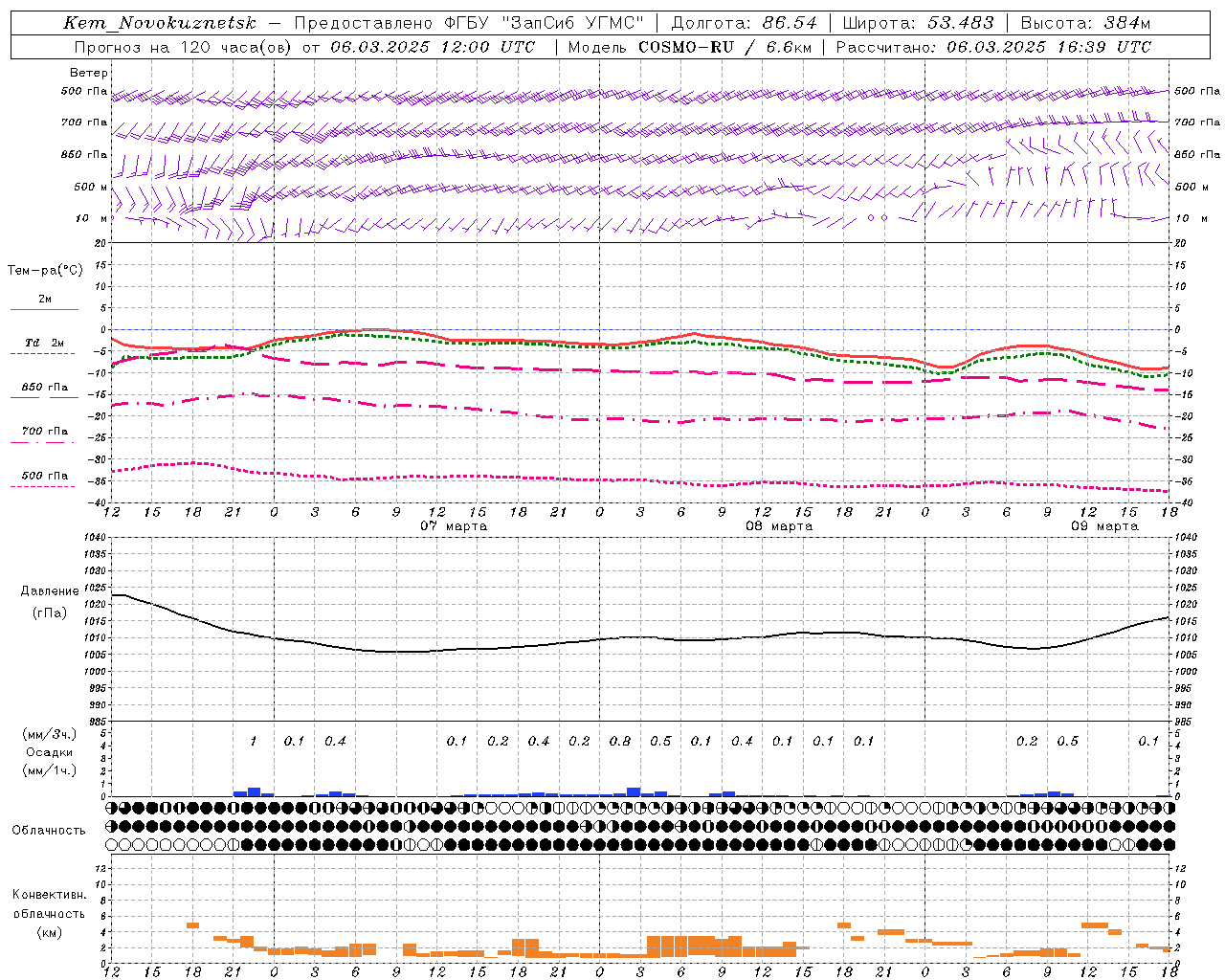Image resolution: width=1225 pixels, height=980 pixels.
Task: Click the (км) unit label
Action: tap(49, 932)
